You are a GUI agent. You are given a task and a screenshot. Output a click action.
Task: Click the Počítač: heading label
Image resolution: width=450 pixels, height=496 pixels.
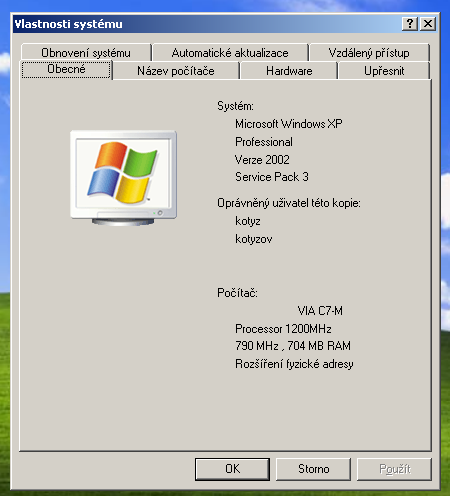point(237,293)
